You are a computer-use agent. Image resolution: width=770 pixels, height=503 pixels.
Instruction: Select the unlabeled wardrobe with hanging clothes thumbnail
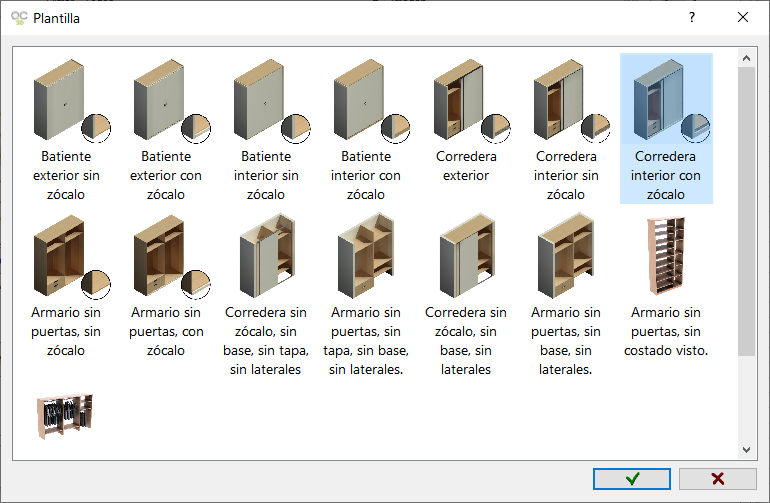65,416
